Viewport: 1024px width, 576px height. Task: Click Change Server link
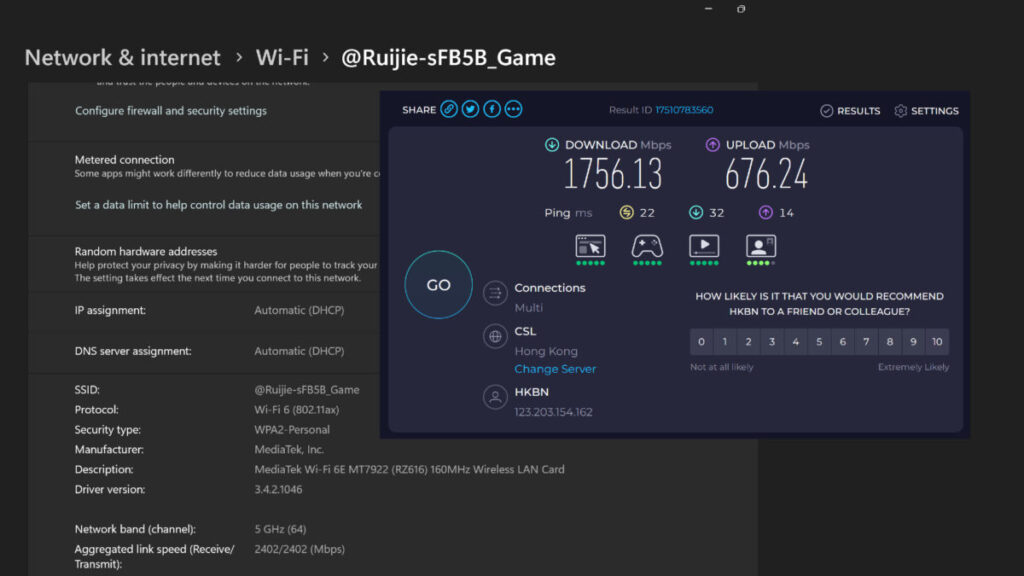point(555,369)
